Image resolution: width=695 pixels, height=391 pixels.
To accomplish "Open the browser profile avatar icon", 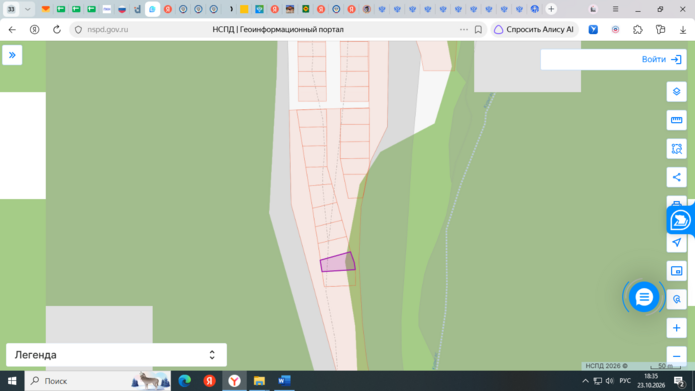I will pyautogui.click(x=593, y=9).
